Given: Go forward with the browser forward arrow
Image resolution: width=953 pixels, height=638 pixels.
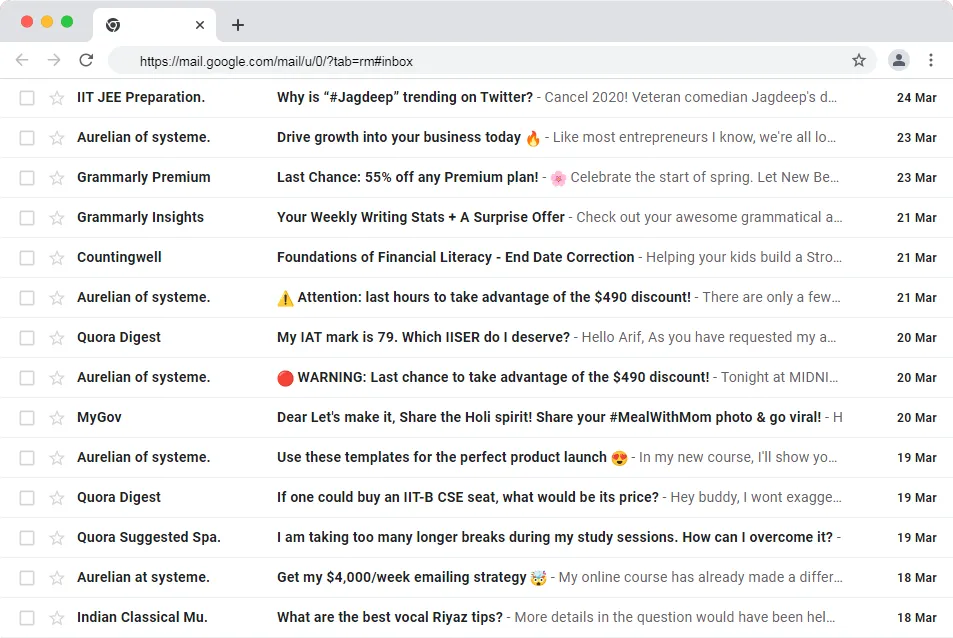Looking at the screenshot, I should (x=54, y=60).
